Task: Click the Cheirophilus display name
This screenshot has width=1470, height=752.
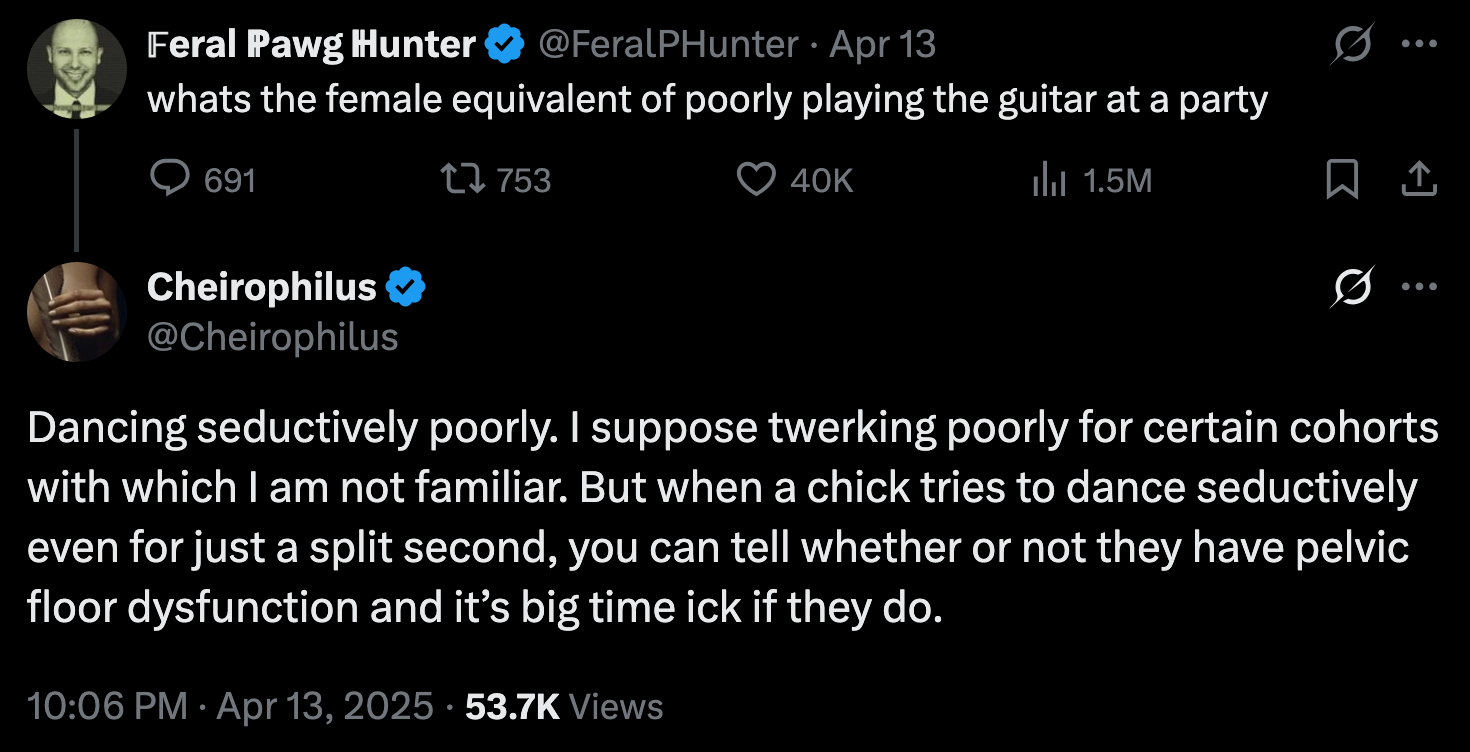Action: pos(262,287)
